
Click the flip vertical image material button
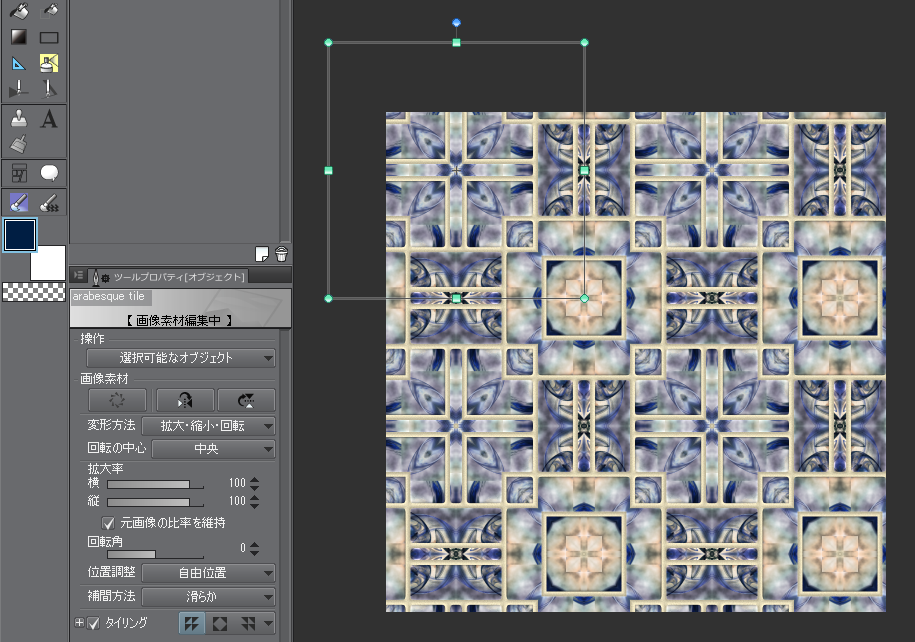click(245, 400)
